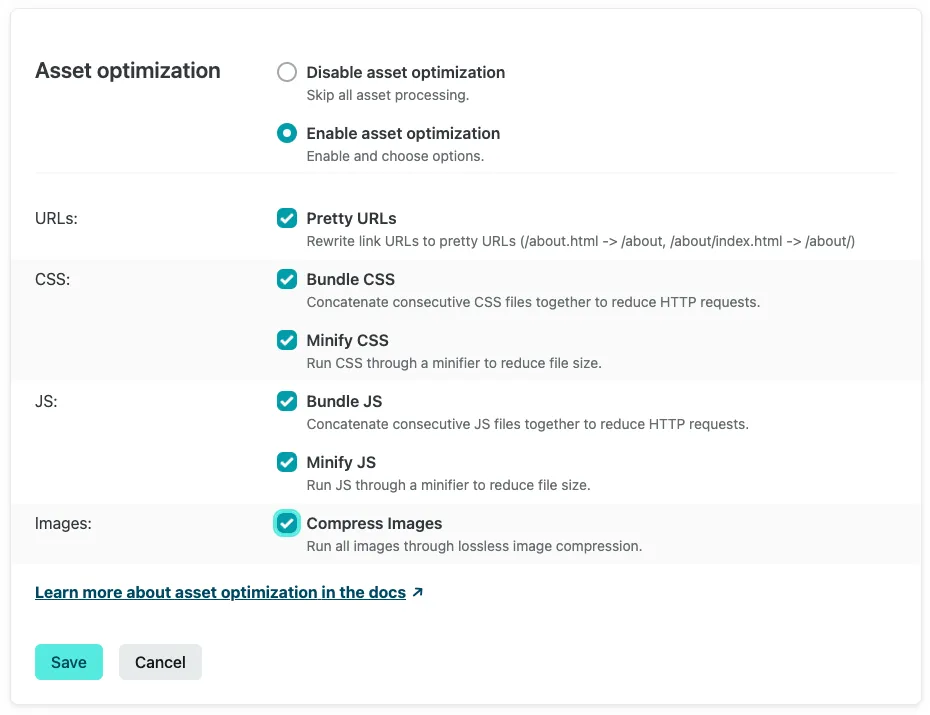Click the Compress Images label text
The height and width of the screenshot is (715, 930).
(374, 524)
